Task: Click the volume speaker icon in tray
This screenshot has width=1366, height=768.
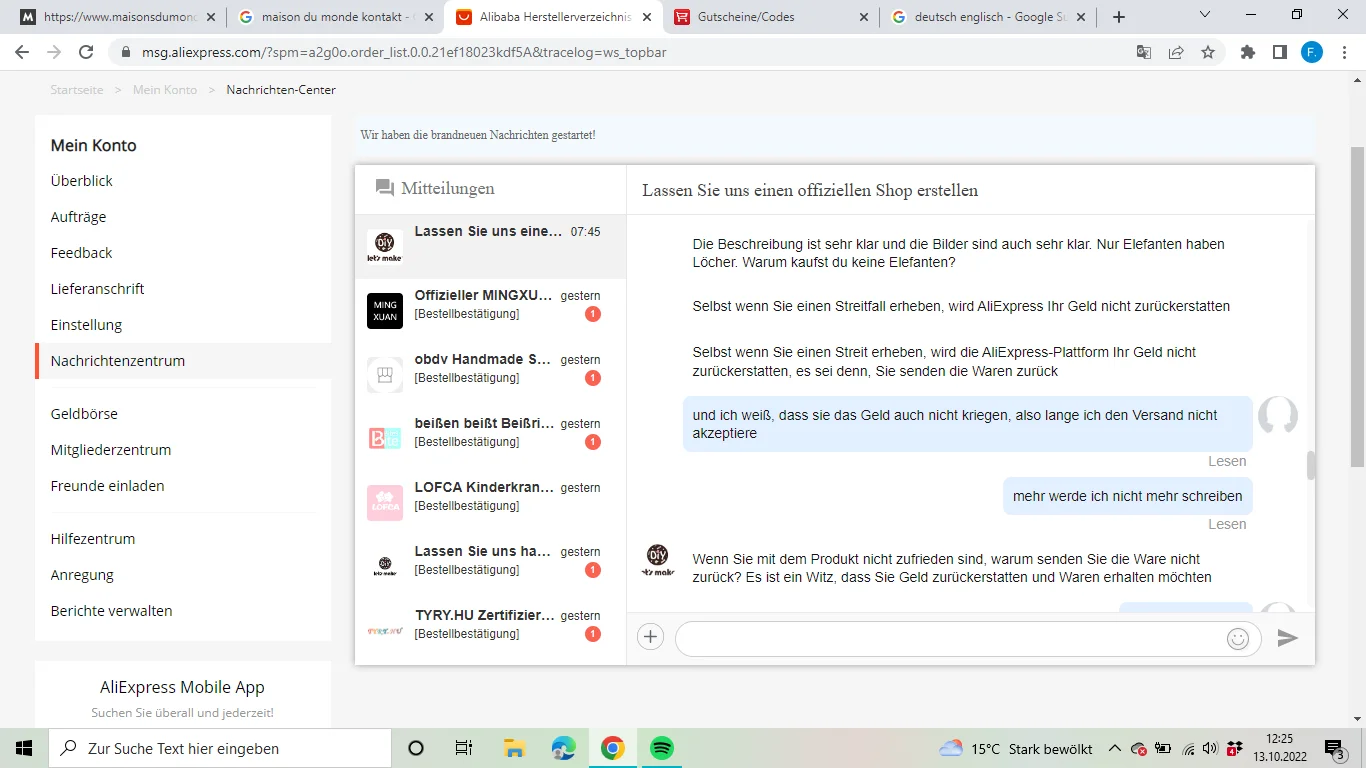Action: 1210,748
